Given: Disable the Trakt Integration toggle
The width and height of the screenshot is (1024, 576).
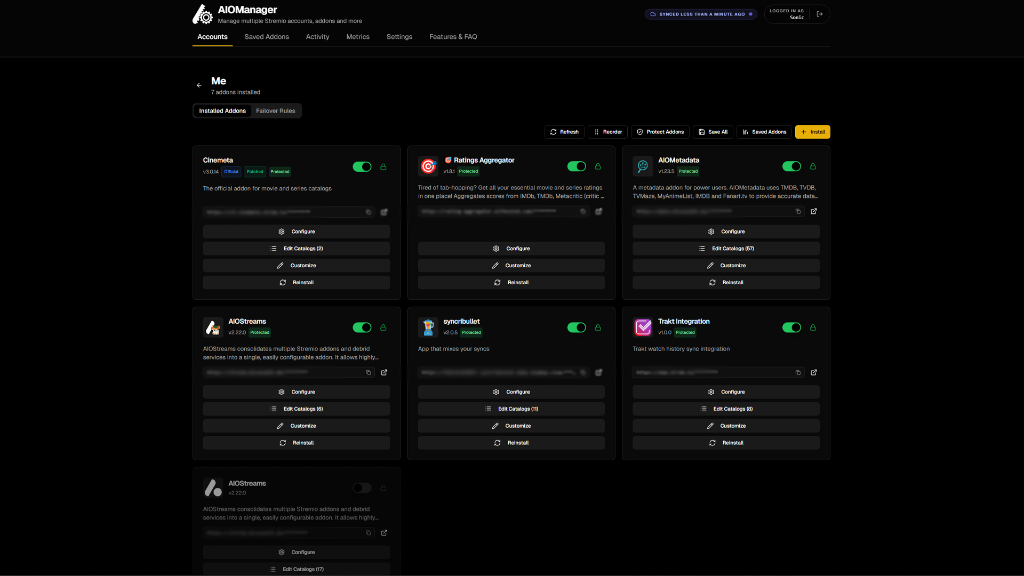Looking at the screenshot, I should [792, 328].
